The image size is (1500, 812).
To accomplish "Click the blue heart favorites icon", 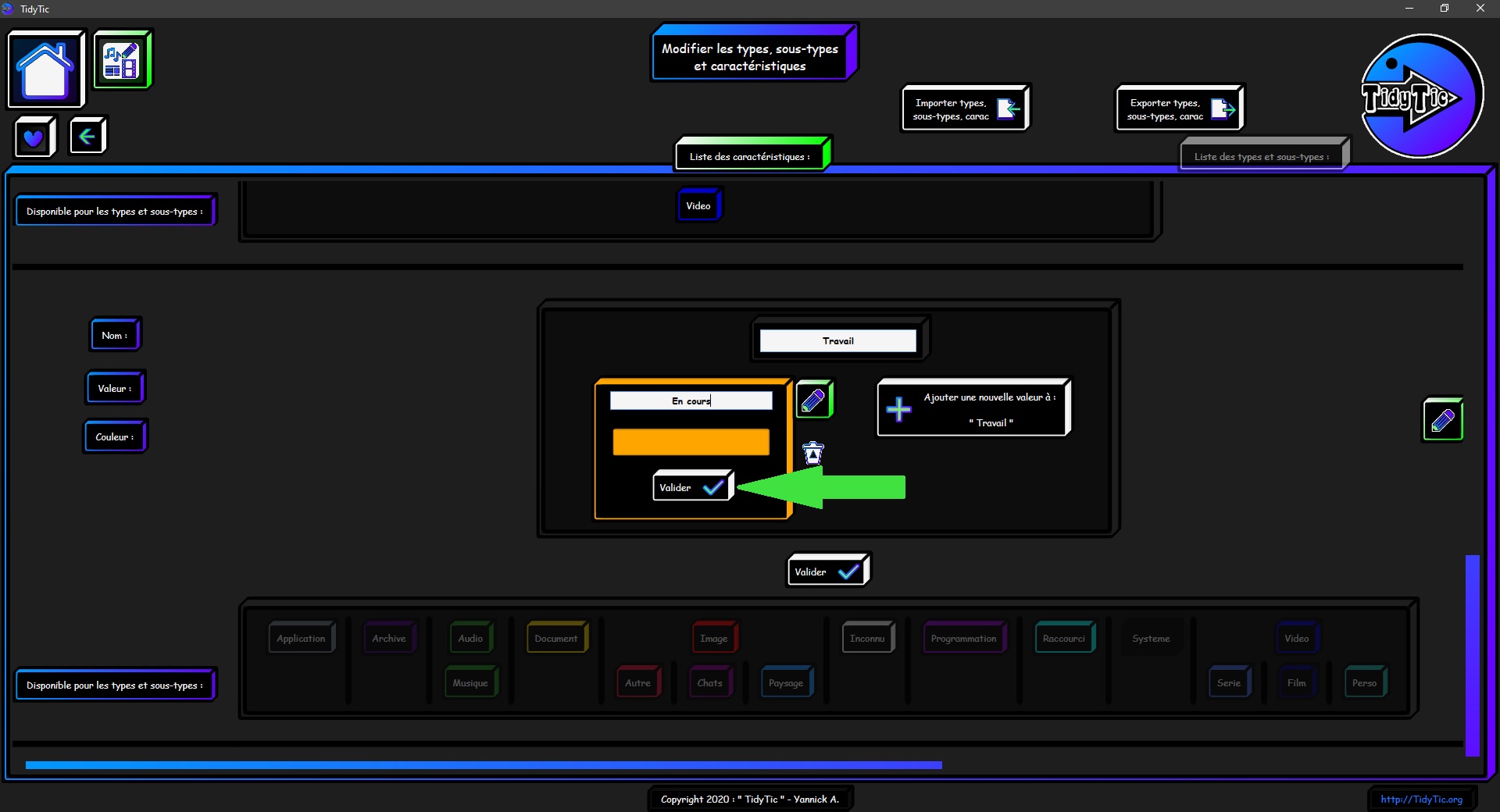I will coord(34,137).
